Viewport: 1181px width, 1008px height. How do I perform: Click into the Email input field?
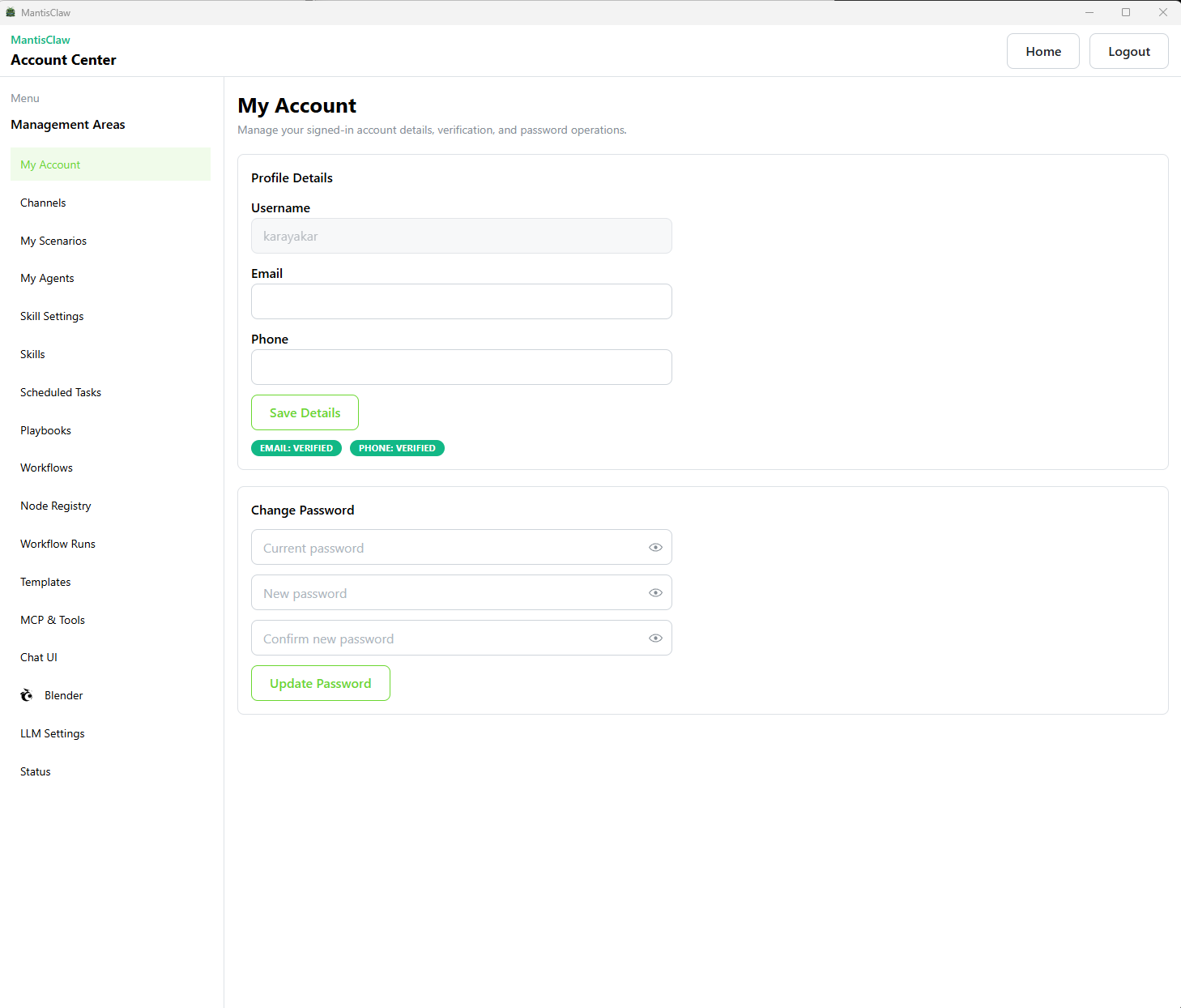click(x=461, y=301)
